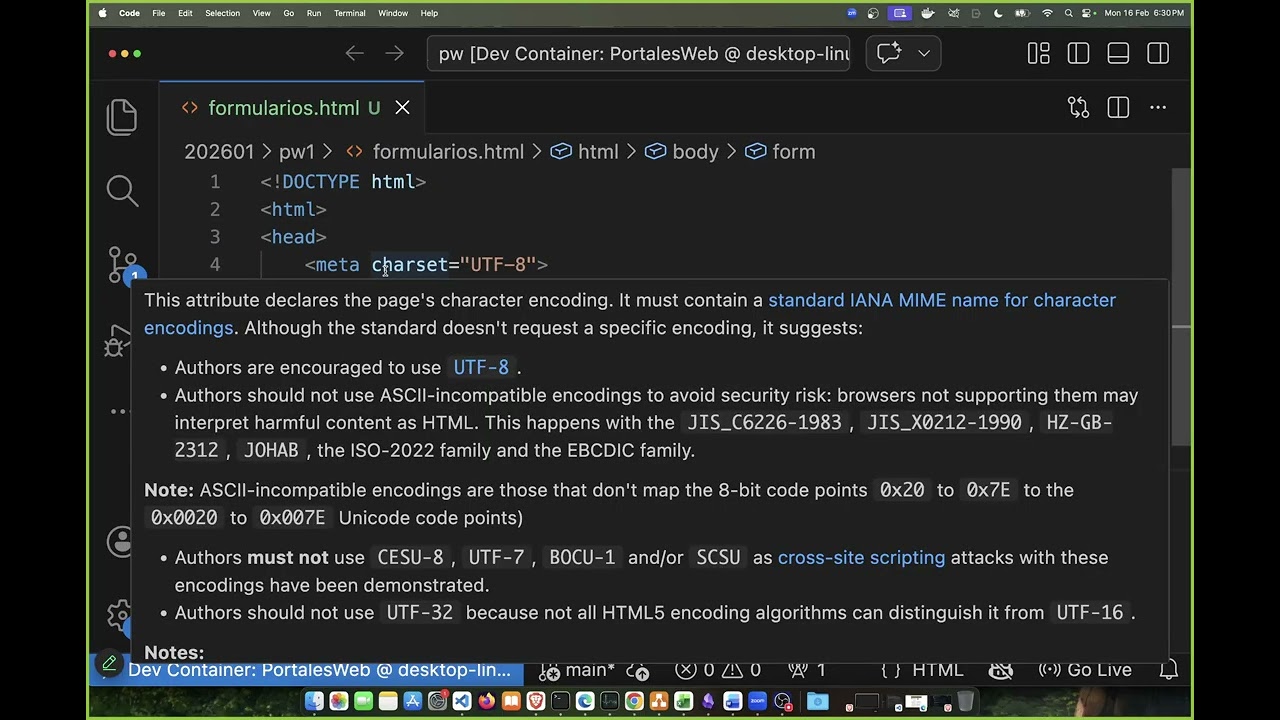This screenshot has height=720, width=1280.
Task: Toggle the secondary side bar
Action: click(x=1158, y=53)
